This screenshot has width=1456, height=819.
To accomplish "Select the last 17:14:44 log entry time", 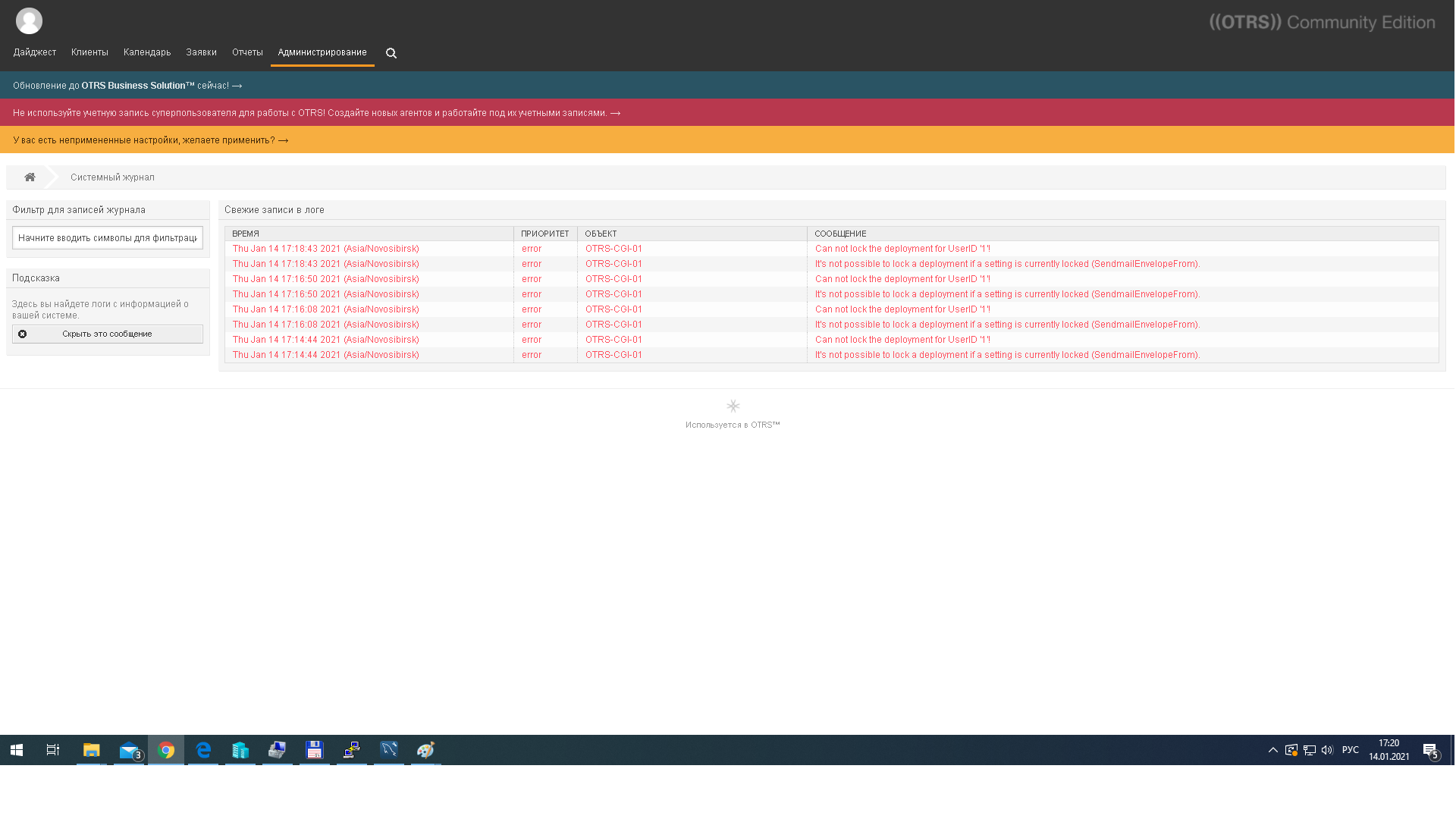I will click(x=326, y=355).
